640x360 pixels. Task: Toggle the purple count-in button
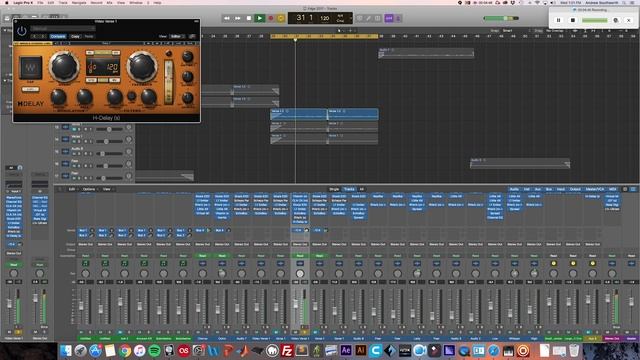[389, 18]
